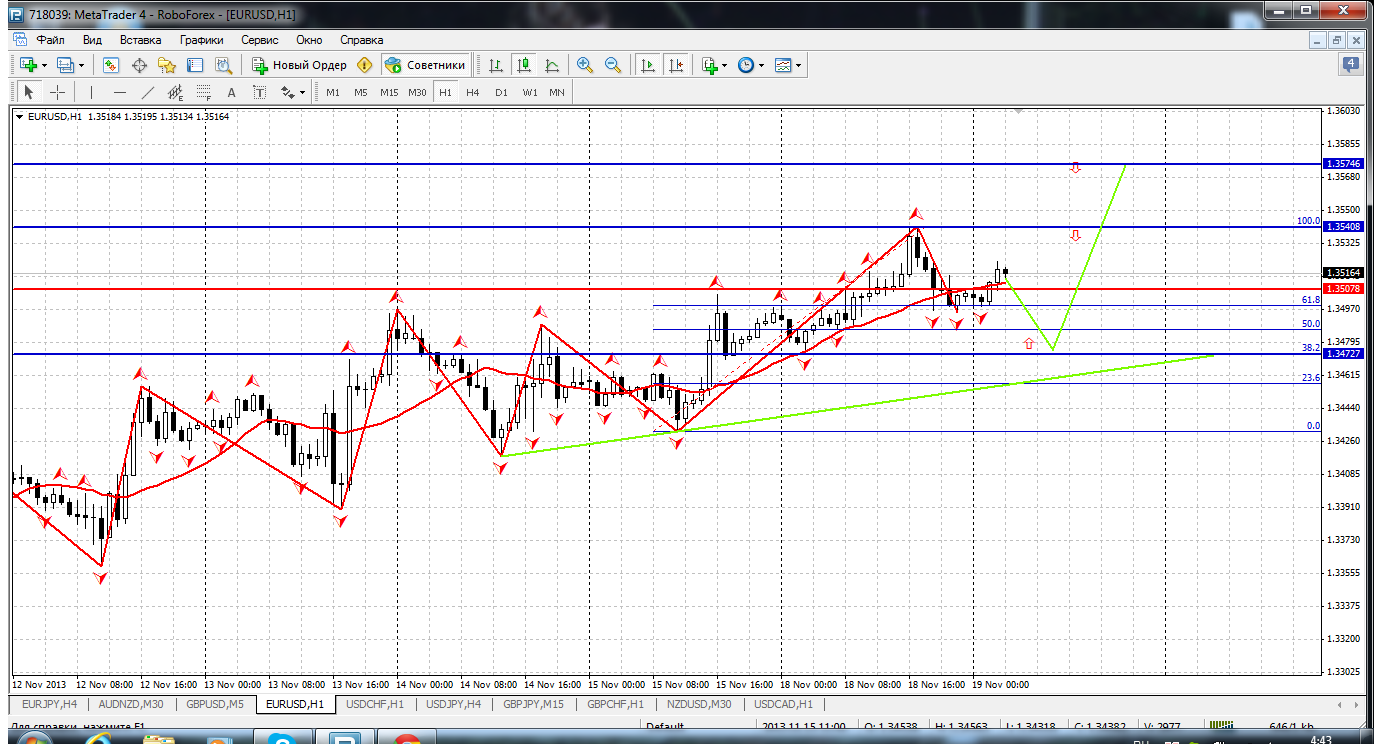
Task: Switch chart to candlestick display
Action: click(x=523, y=65)
